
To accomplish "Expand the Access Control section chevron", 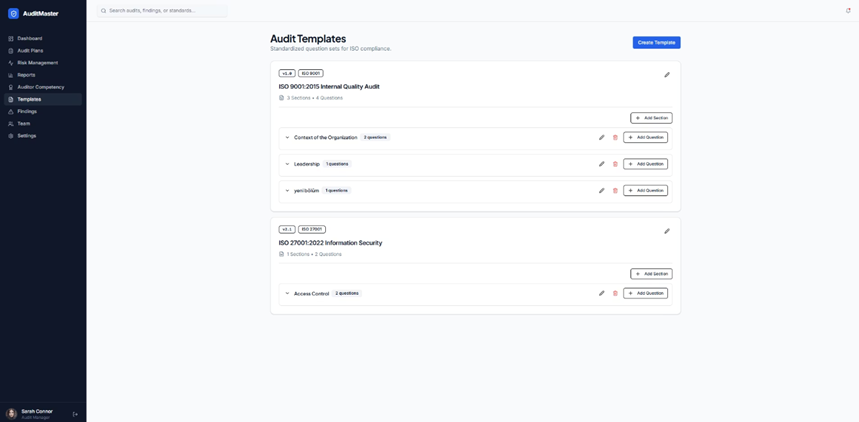I will point(287,293).
